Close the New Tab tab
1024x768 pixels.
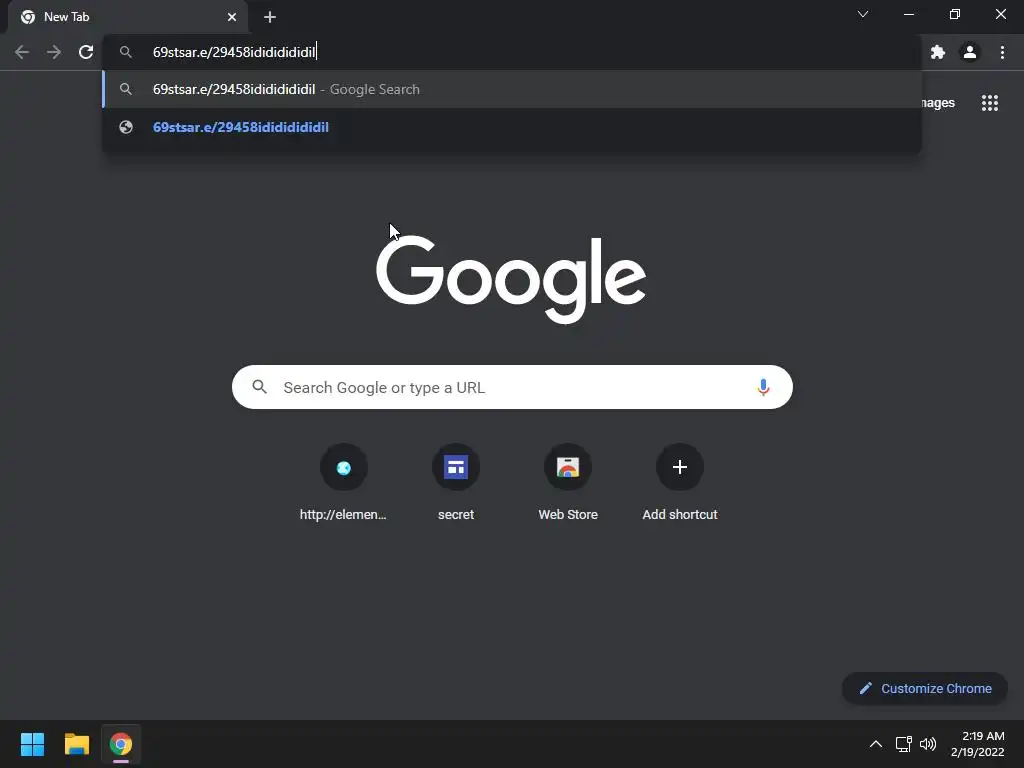coord(232,17)
